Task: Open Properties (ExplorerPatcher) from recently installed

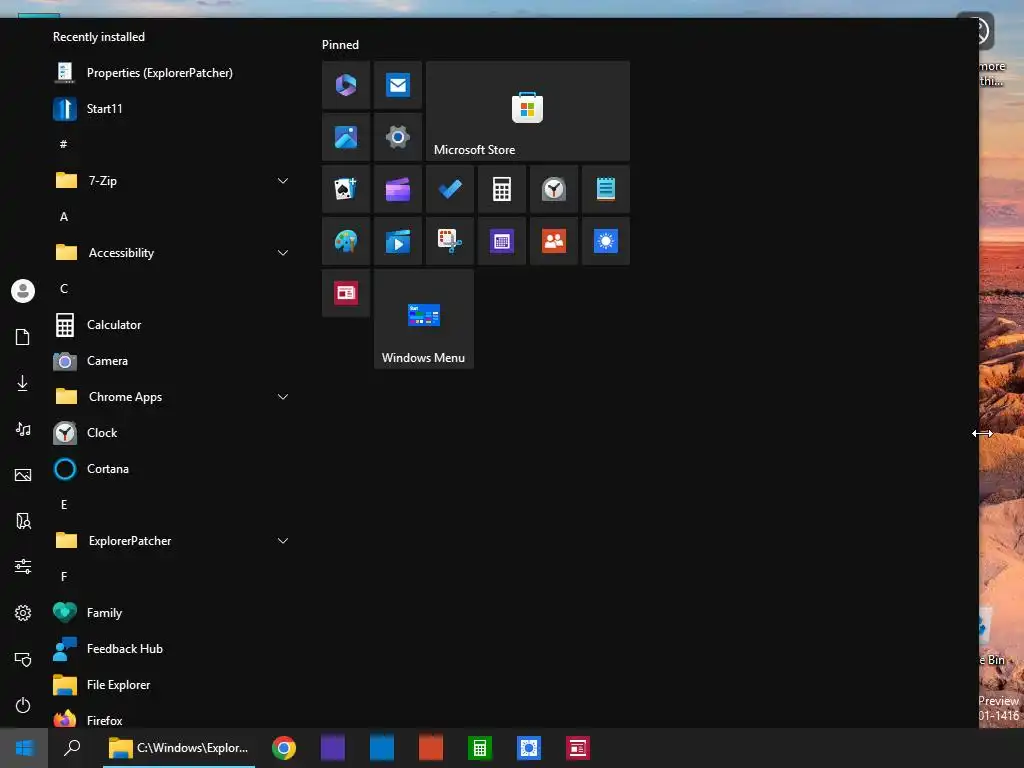Action: point(173,72)
